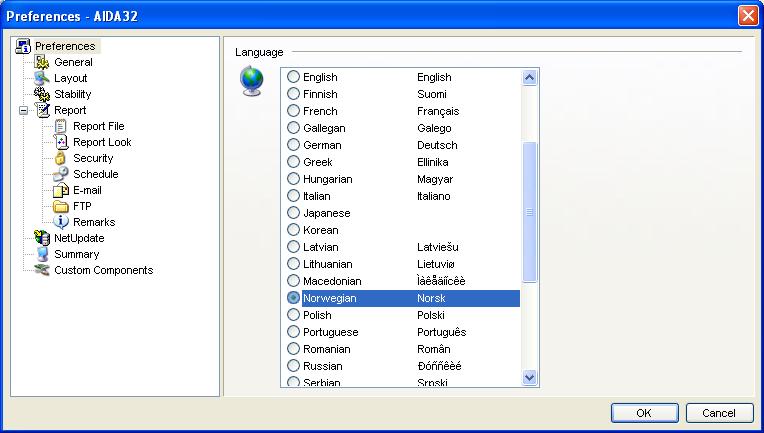Click the Preferences root icon in tree
Viewport: 764px width, 433px height.
click(23, 46)
